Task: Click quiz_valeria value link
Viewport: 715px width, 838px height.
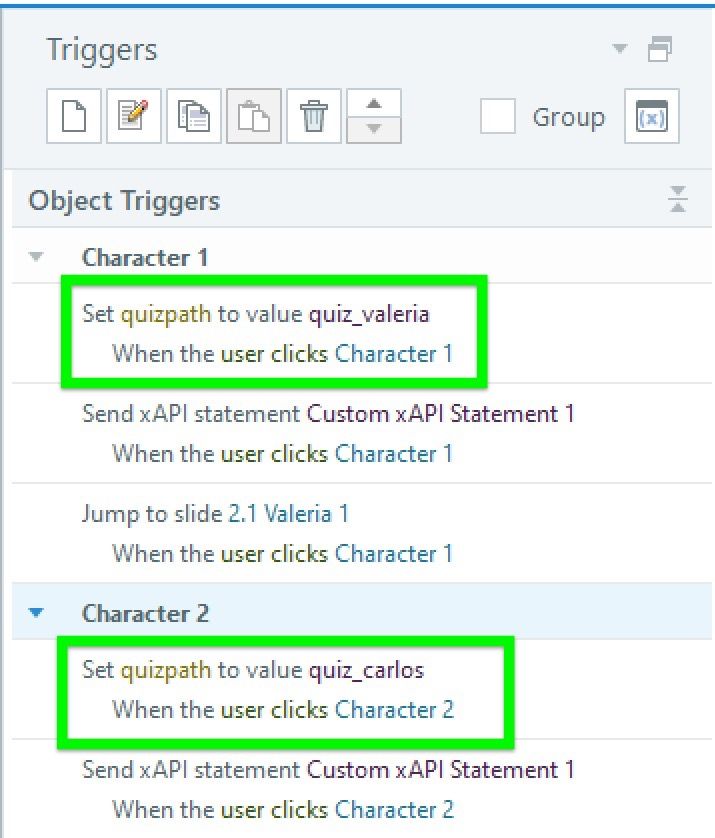Action: pyautogui.click(x=368, y=314)
